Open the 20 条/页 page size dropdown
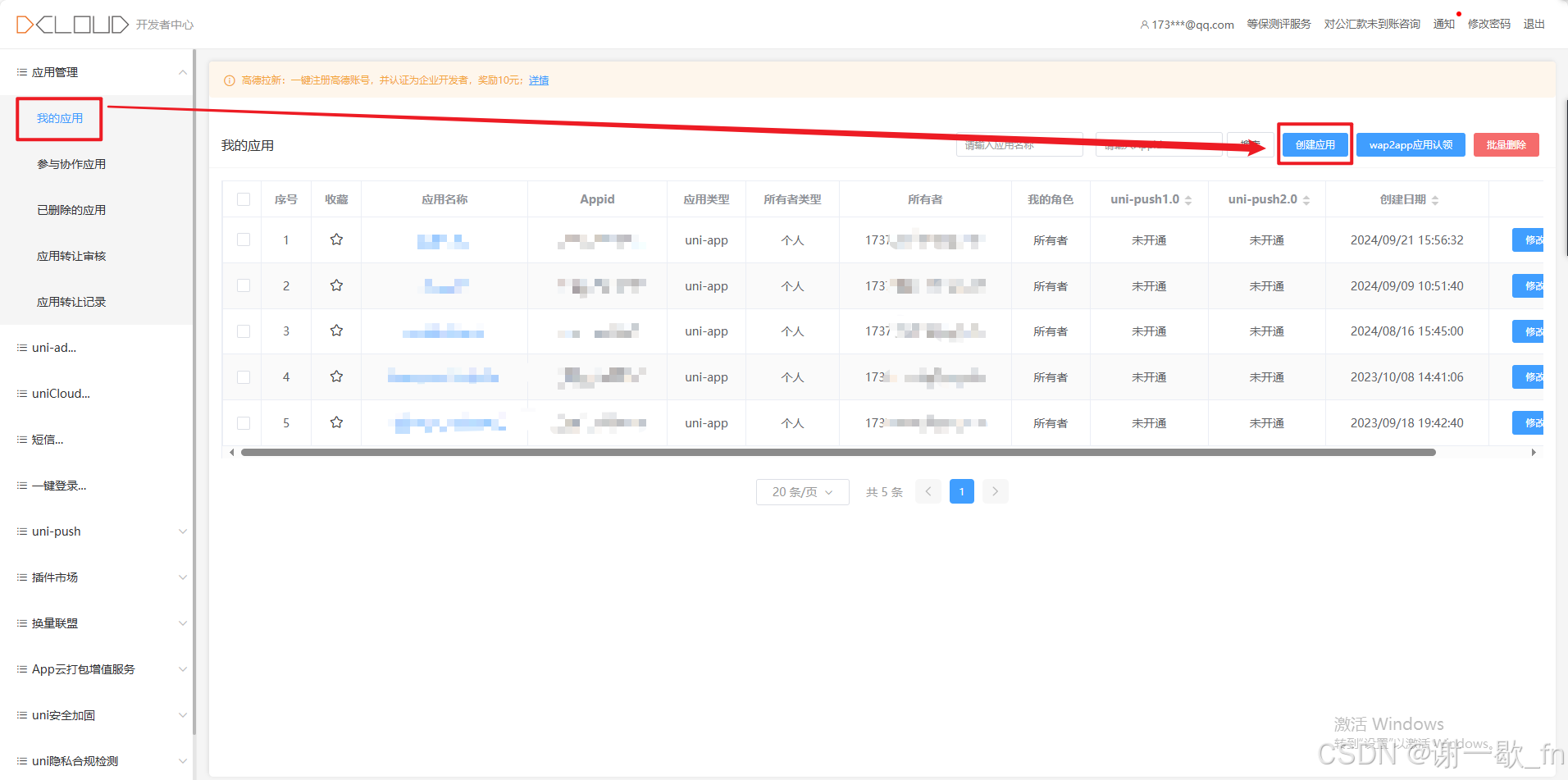Image resolution: width=1568 pixels, height=780 pixels. 802,491
